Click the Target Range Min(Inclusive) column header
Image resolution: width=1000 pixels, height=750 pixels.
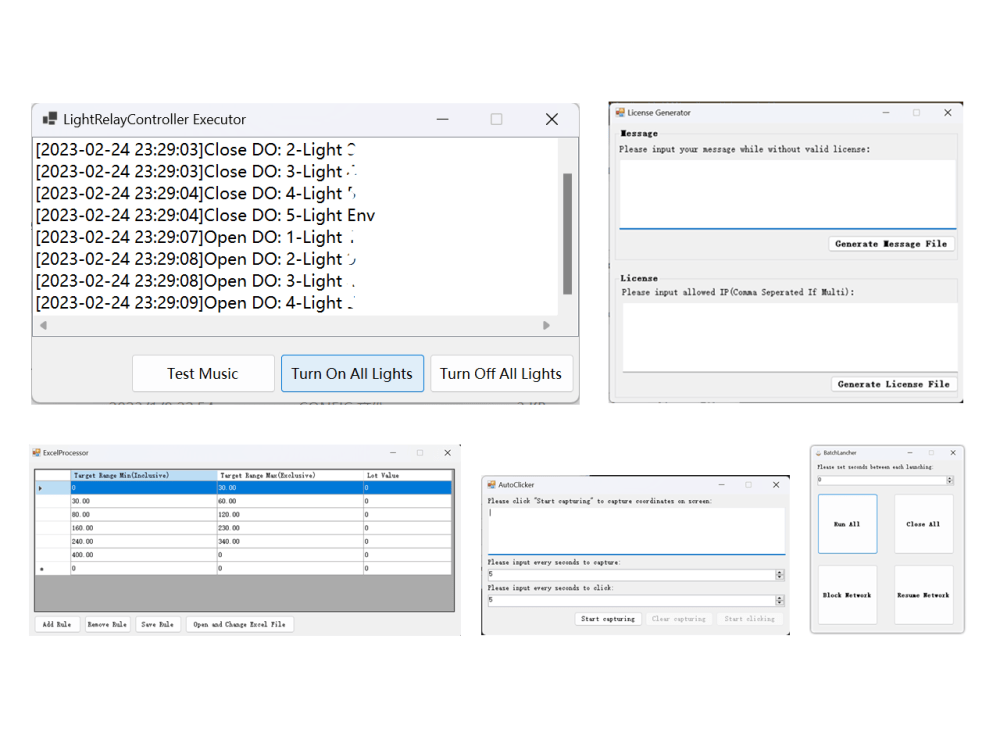tap(143, 475)
